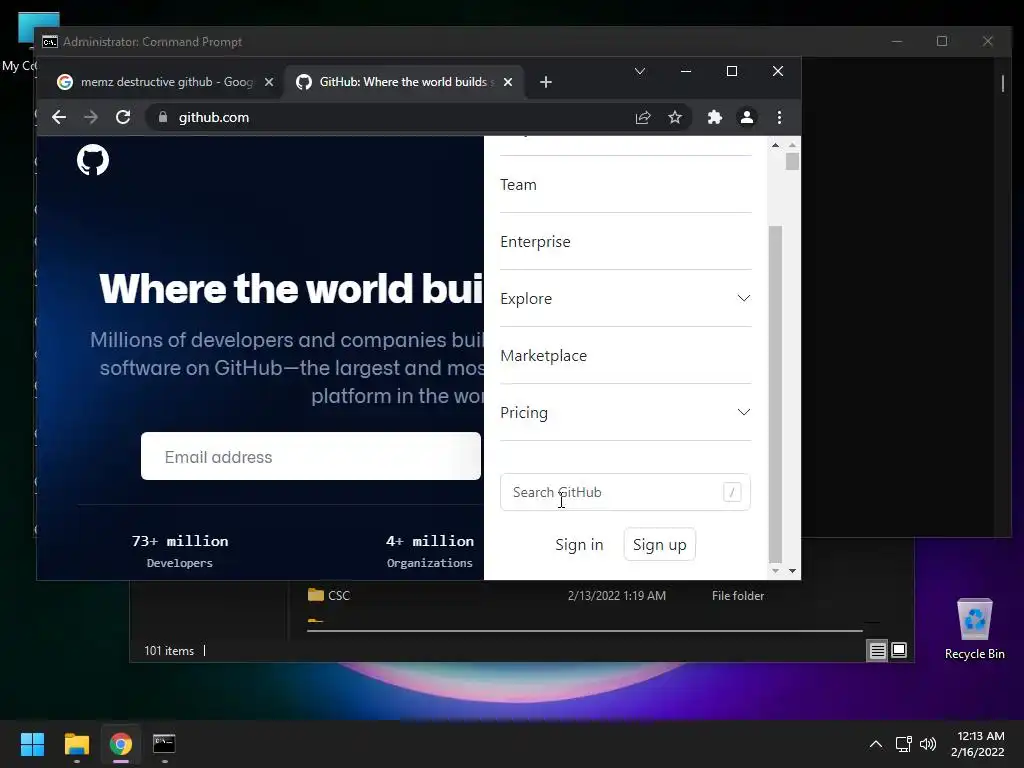
Task: Click the github.com address bar
Action: click(418, 118)
